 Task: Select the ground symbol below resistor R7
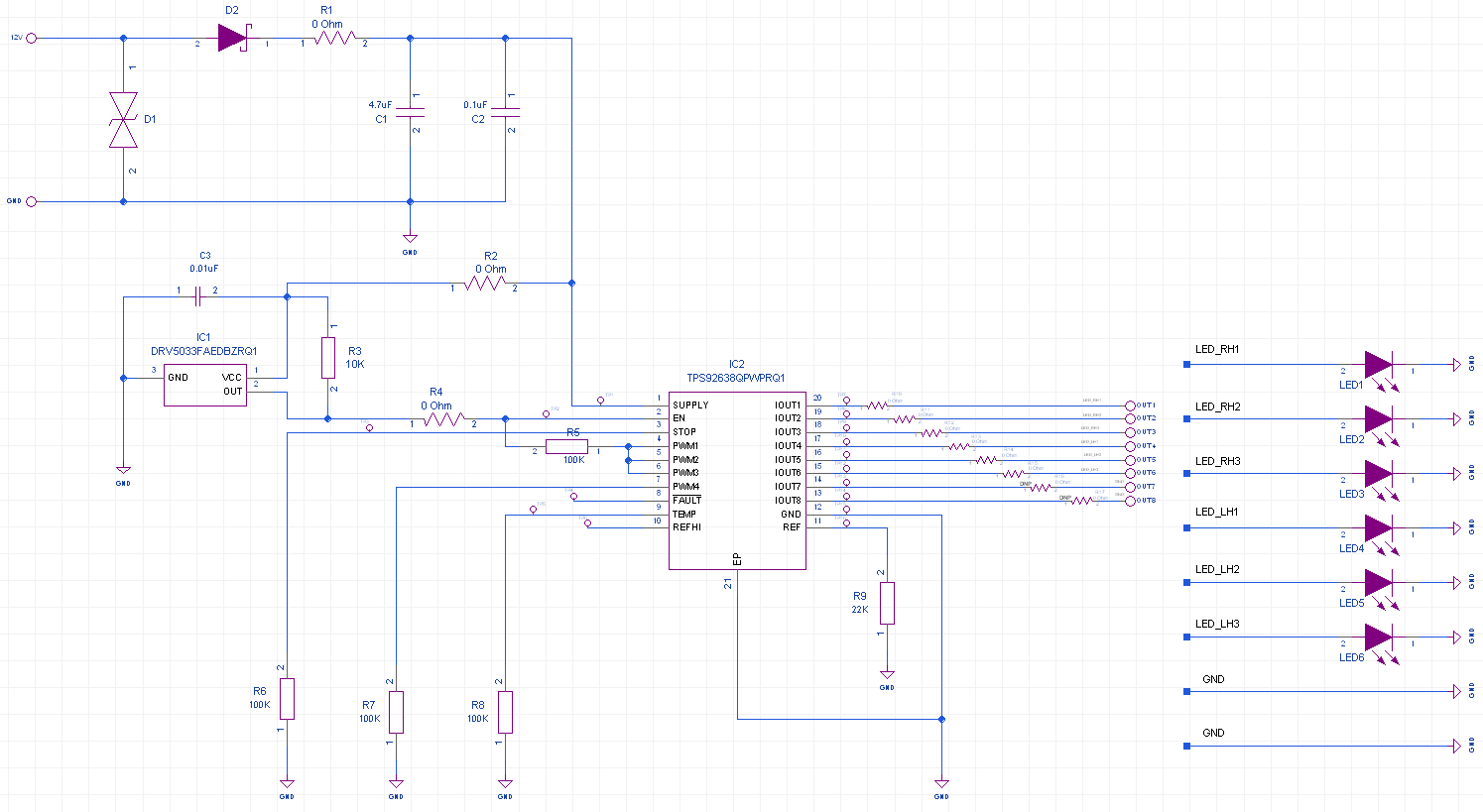coord(396,783)
